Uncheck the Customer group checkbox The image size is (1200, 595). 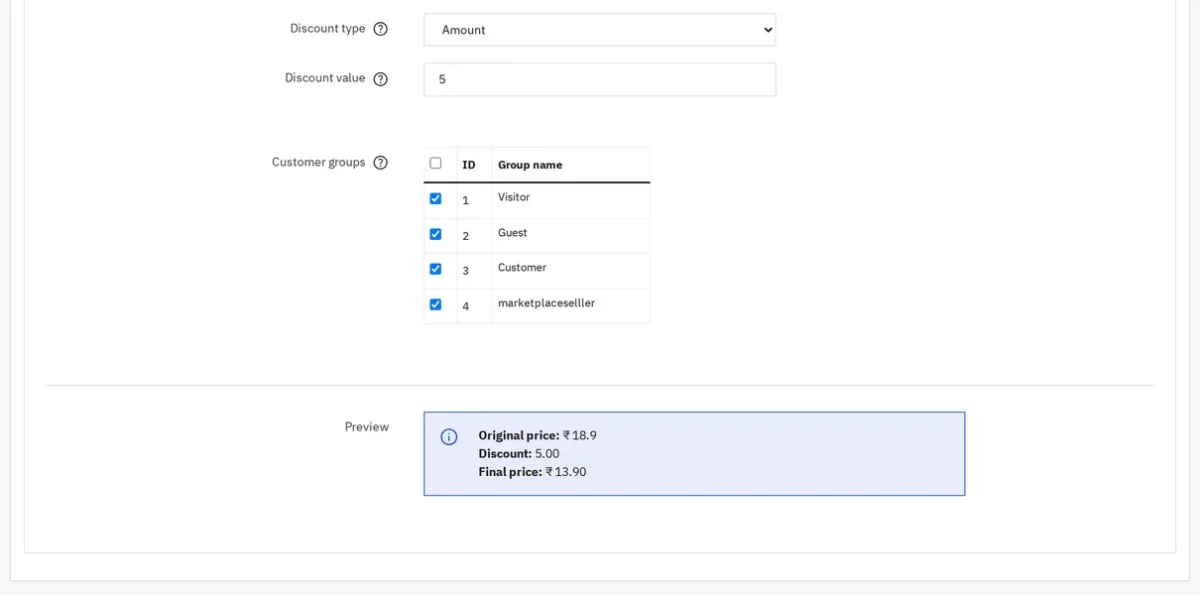tap(435, 269)
